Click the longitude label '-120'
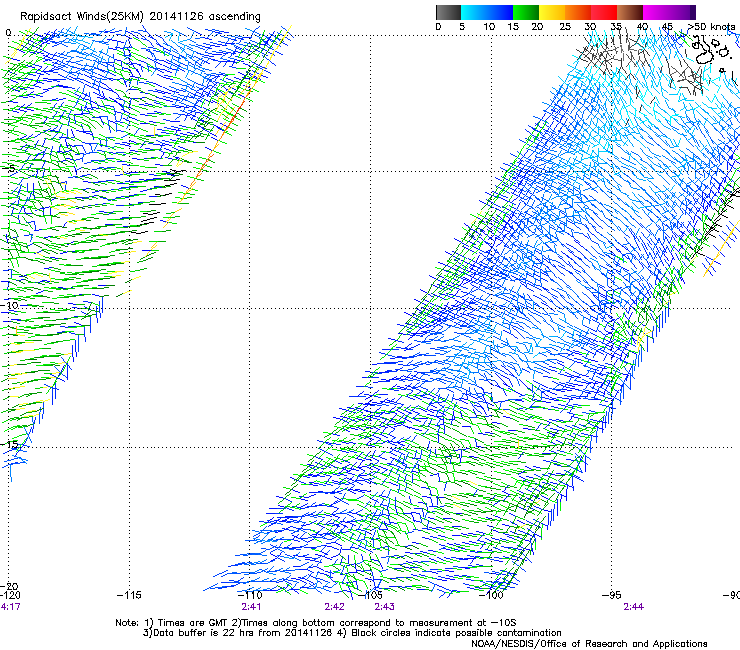Image resolution: width=740 pixels, height=650 pixels. pos(10,595)
